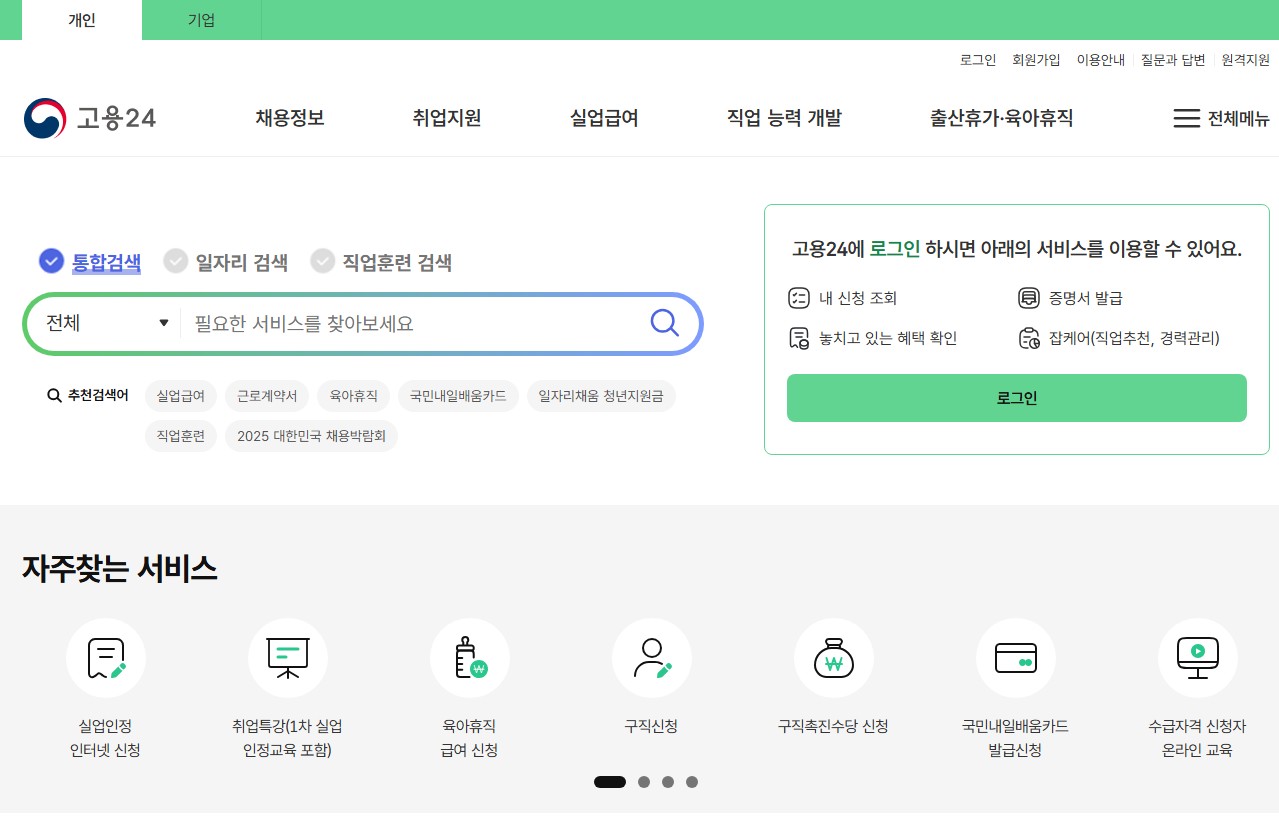1279x838 pixels.
Task: Open the 실업급여 menu
Action: pyautogui.click(x=604, y=118)
